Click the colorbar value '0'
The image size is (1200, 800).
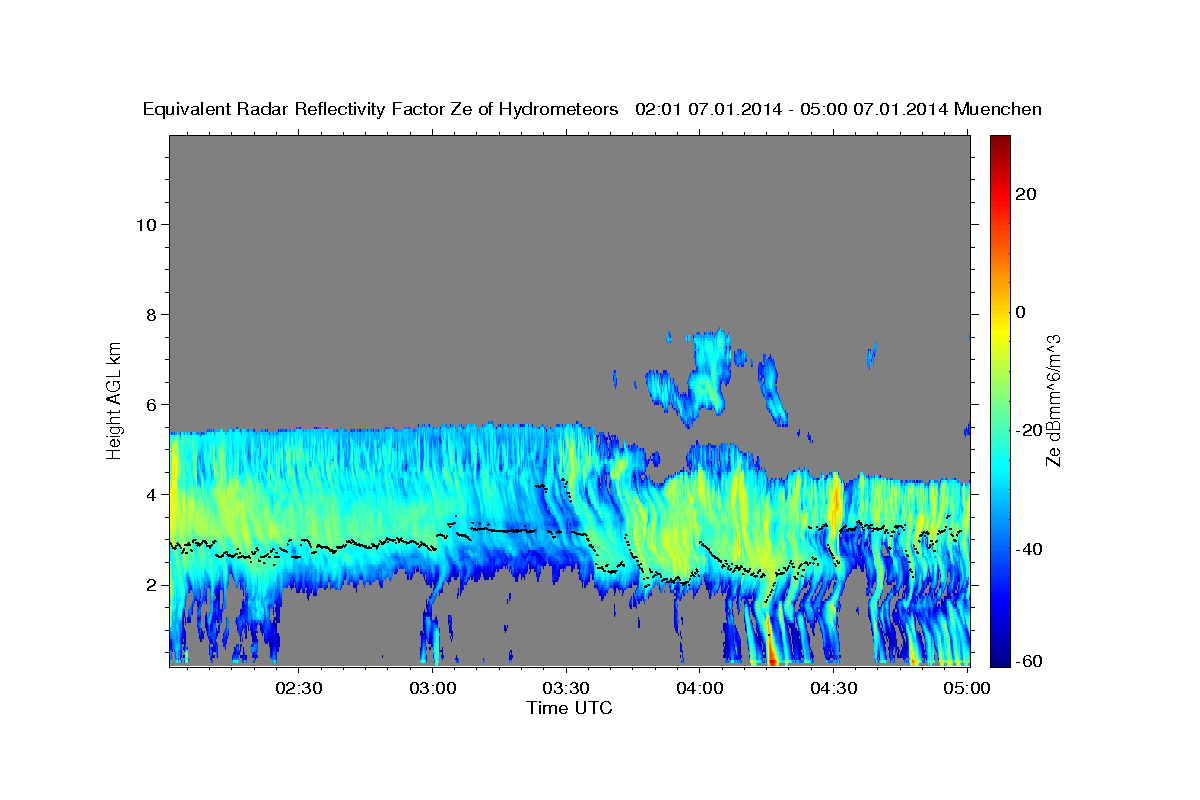point(1020,312)
